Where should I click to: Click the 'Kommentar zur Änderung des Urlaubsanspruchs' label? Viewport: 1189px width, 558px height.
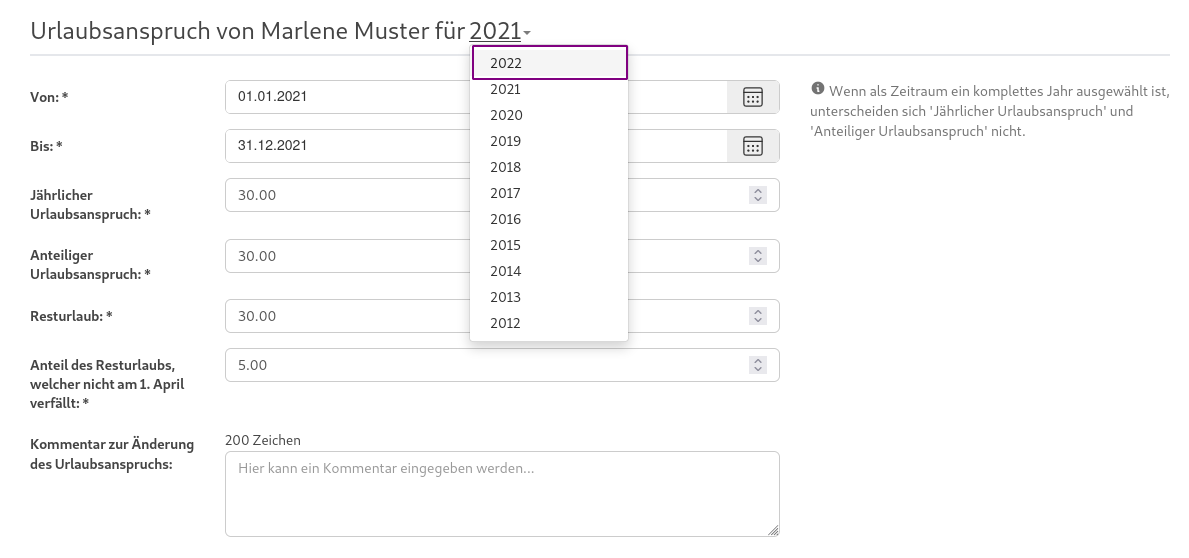point(112,454)
